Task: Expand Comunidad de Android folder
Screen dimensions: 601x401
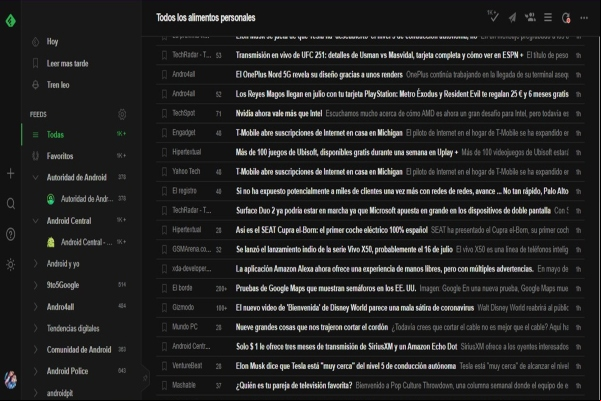Action: click(36, 350)
